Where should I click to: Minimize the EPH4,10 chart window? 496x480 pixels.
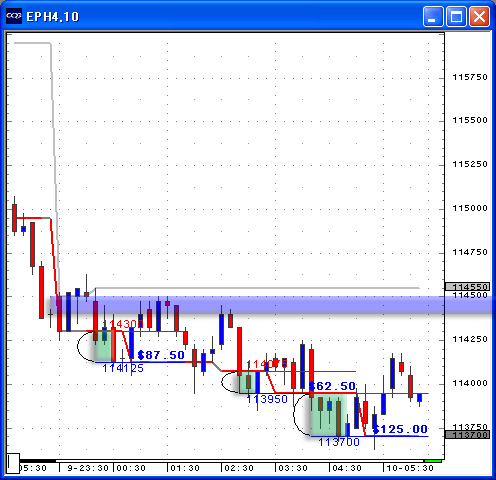pos(433,16)
